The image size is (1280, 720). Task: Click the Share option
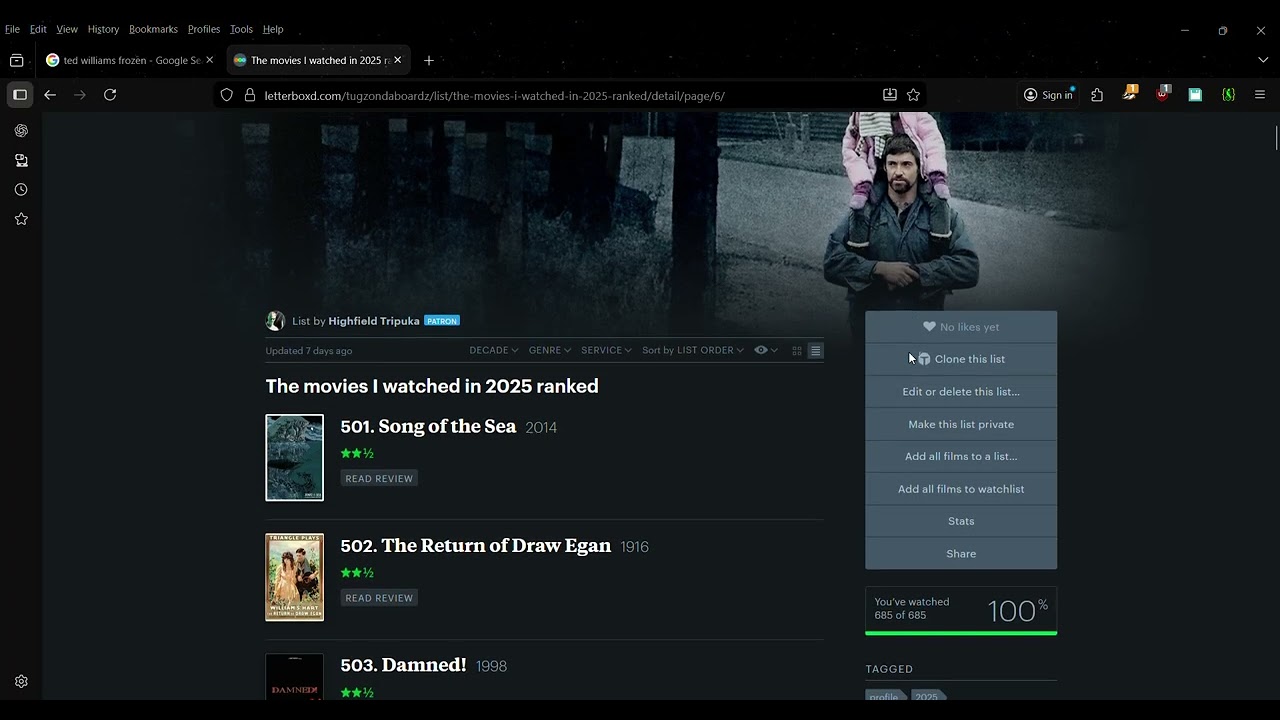point(961,554)
